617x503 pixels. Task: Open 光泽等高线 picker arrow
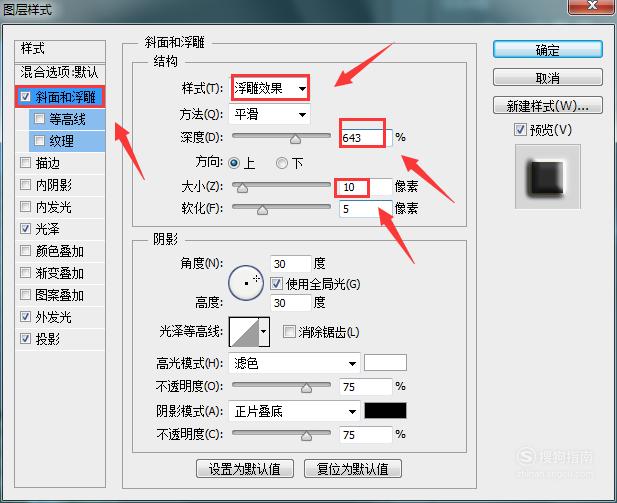tap(264, 331)
